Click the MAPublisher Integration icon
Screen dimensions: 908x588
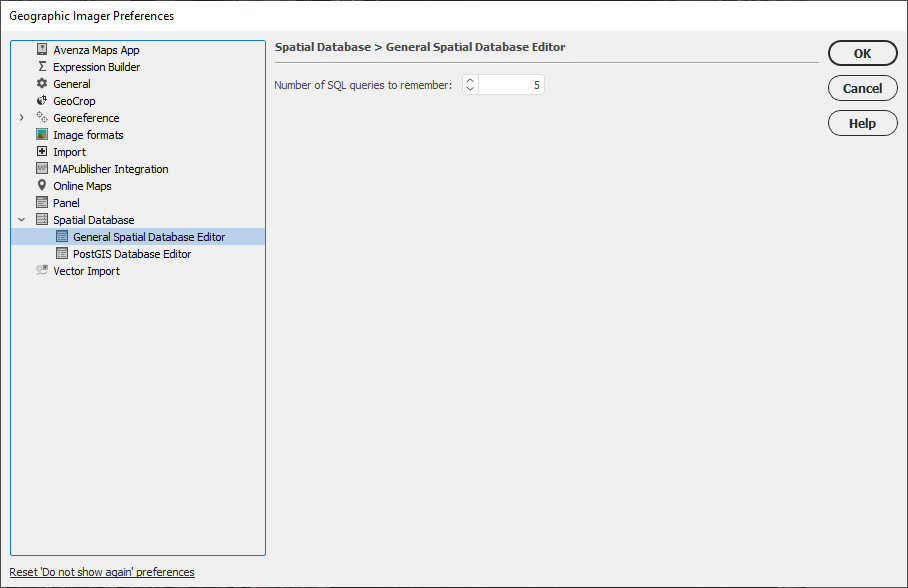tap(42, 169)
